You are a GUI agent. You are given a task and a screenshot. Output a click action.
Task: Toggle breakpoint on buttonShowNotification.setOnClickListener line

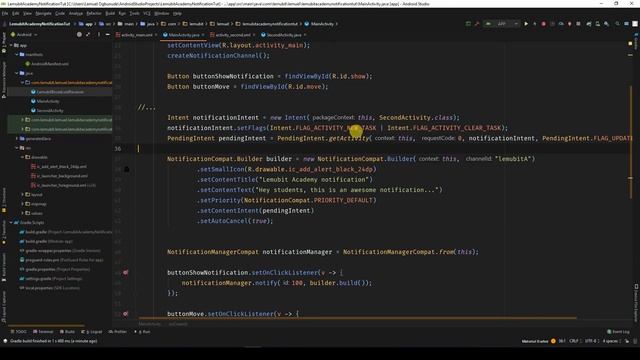point(126,272)
